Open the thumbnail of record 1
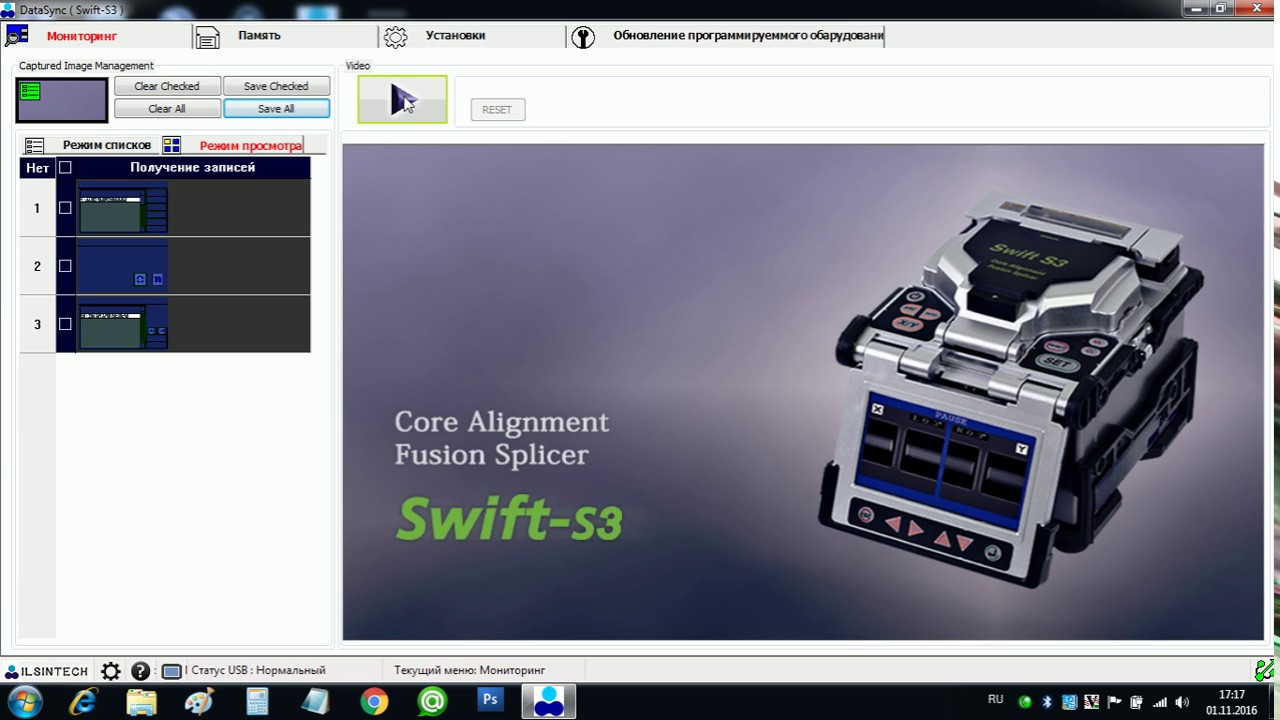 pos(122,209)
